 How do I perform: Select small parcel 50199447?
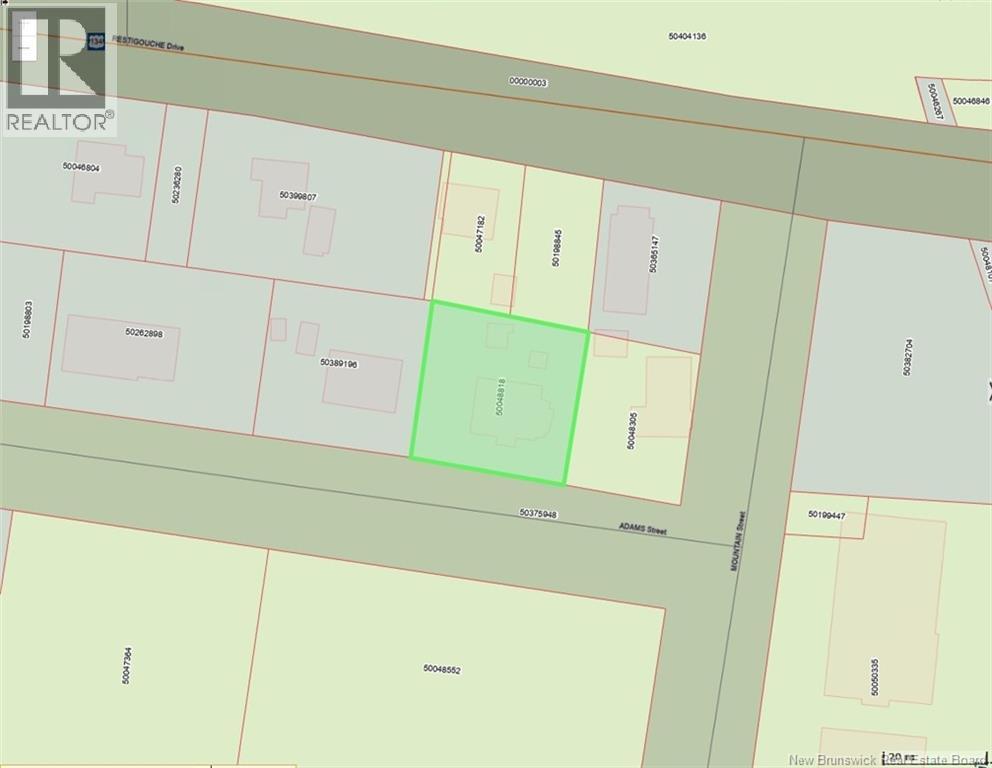pos(827,516)
